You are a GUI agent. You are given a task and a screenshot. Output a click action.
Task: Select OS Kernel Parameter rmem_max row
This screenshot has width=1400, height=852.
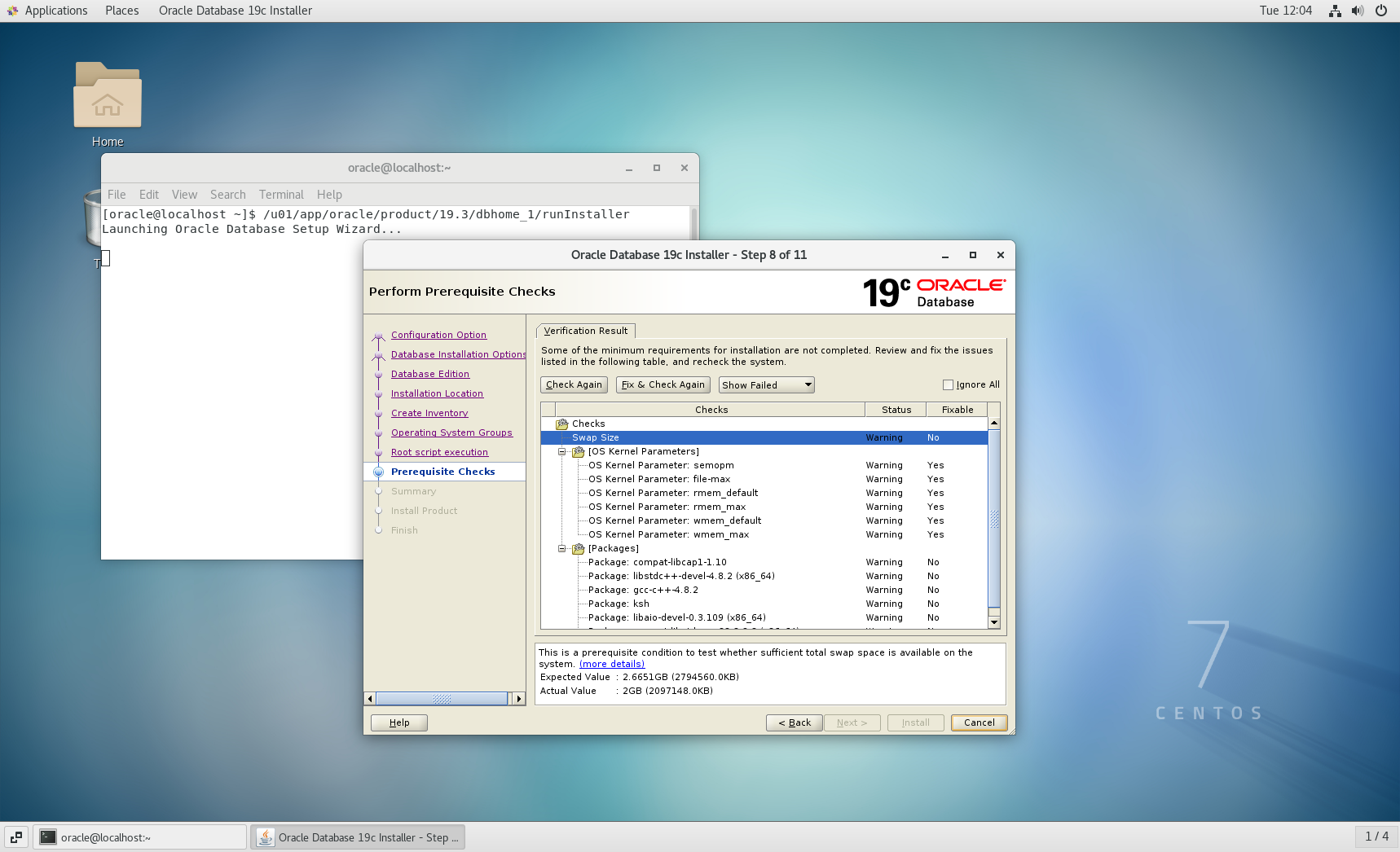(x=764, y=507)
